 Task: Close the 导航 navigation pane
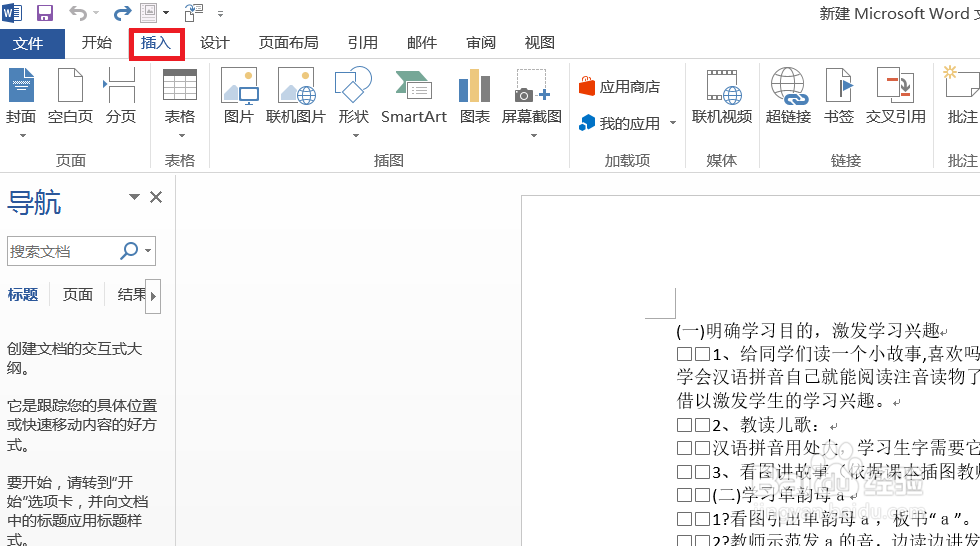(x=156, y=197)
